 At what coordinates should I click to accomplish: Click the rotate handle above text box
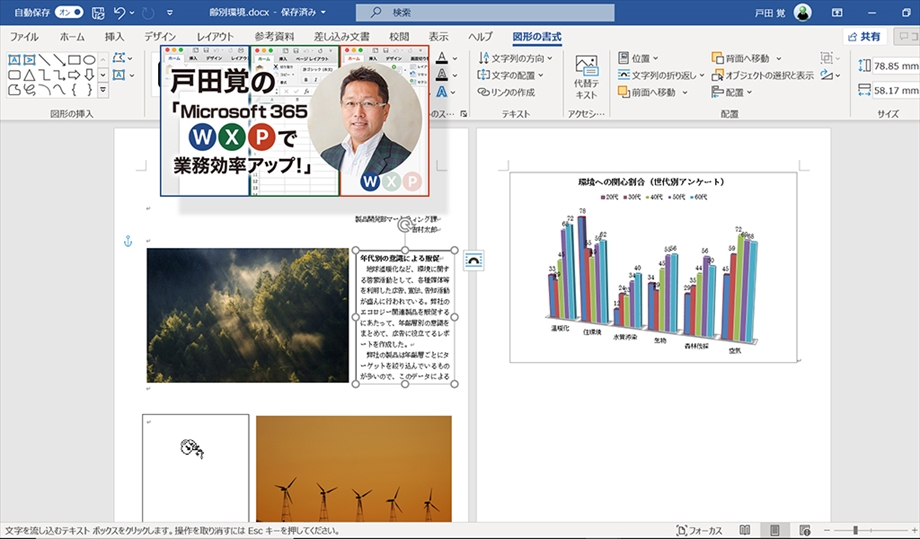tap(405, 225)
